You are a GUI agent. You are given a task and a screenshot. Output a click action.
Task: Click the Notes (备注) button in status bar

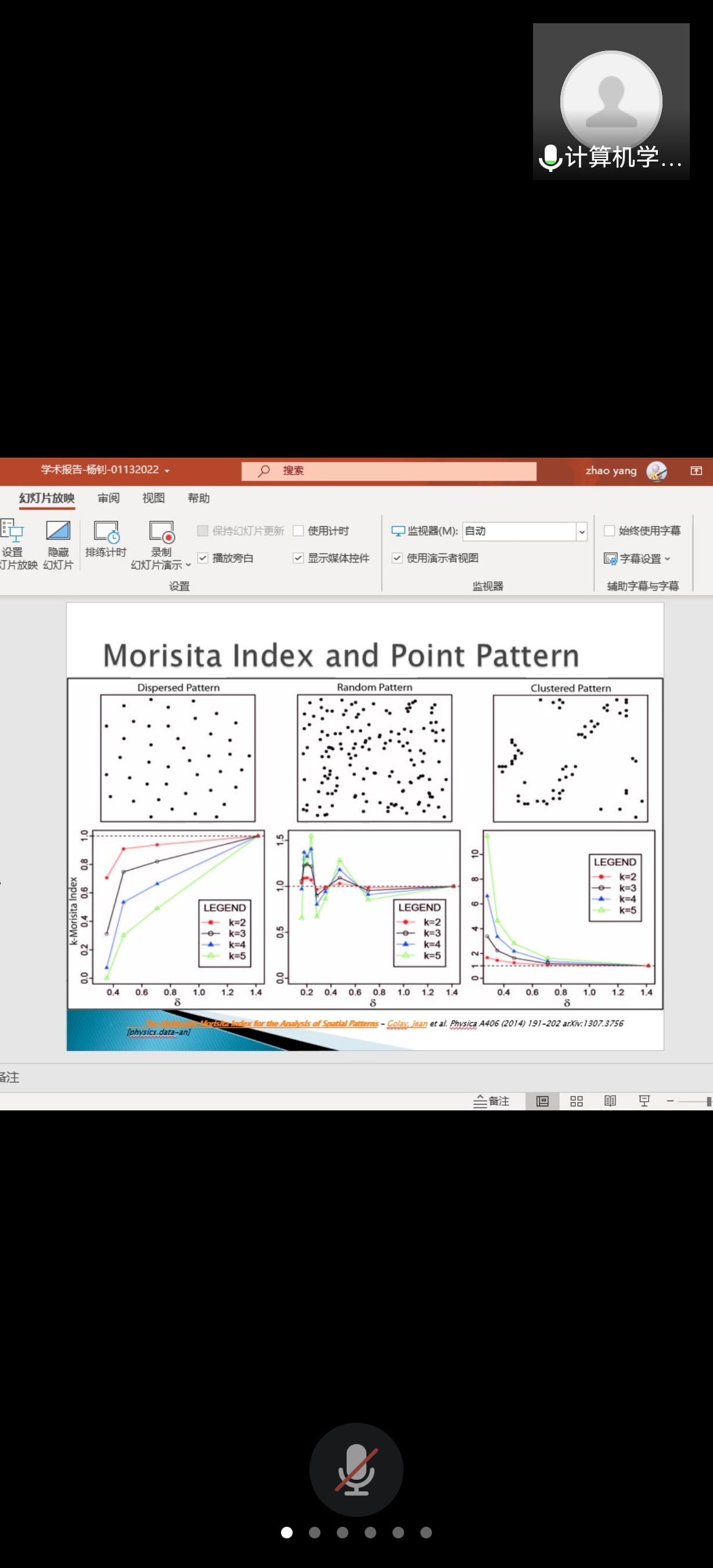point(492,1101)
